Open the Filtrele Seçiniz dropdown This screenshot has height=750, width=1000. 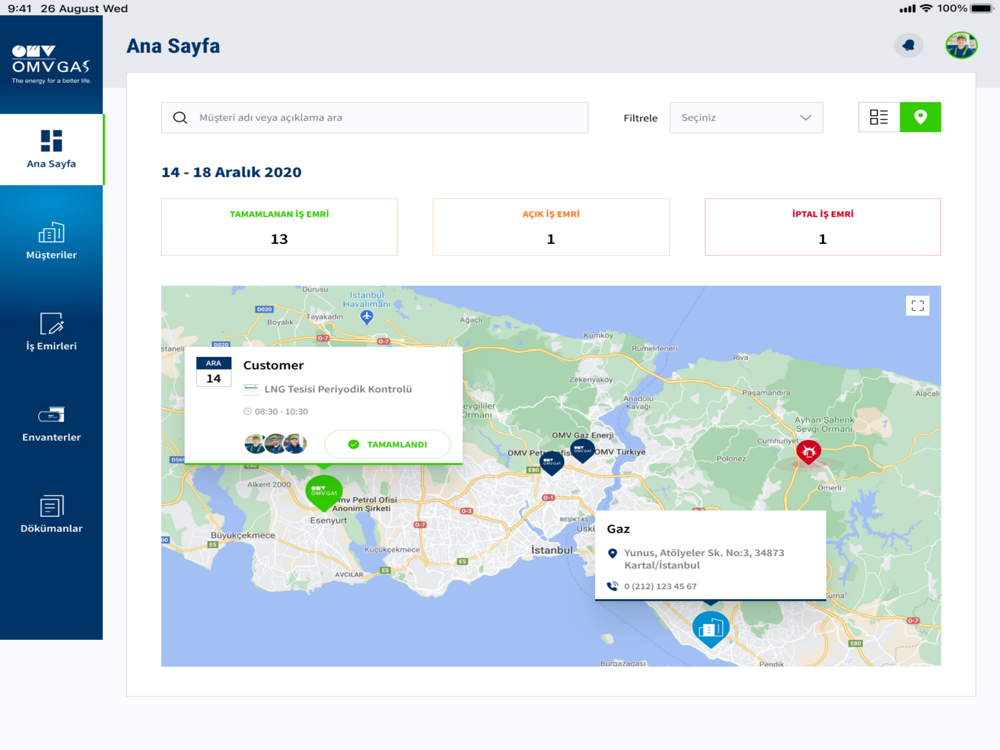click(746, 117)
